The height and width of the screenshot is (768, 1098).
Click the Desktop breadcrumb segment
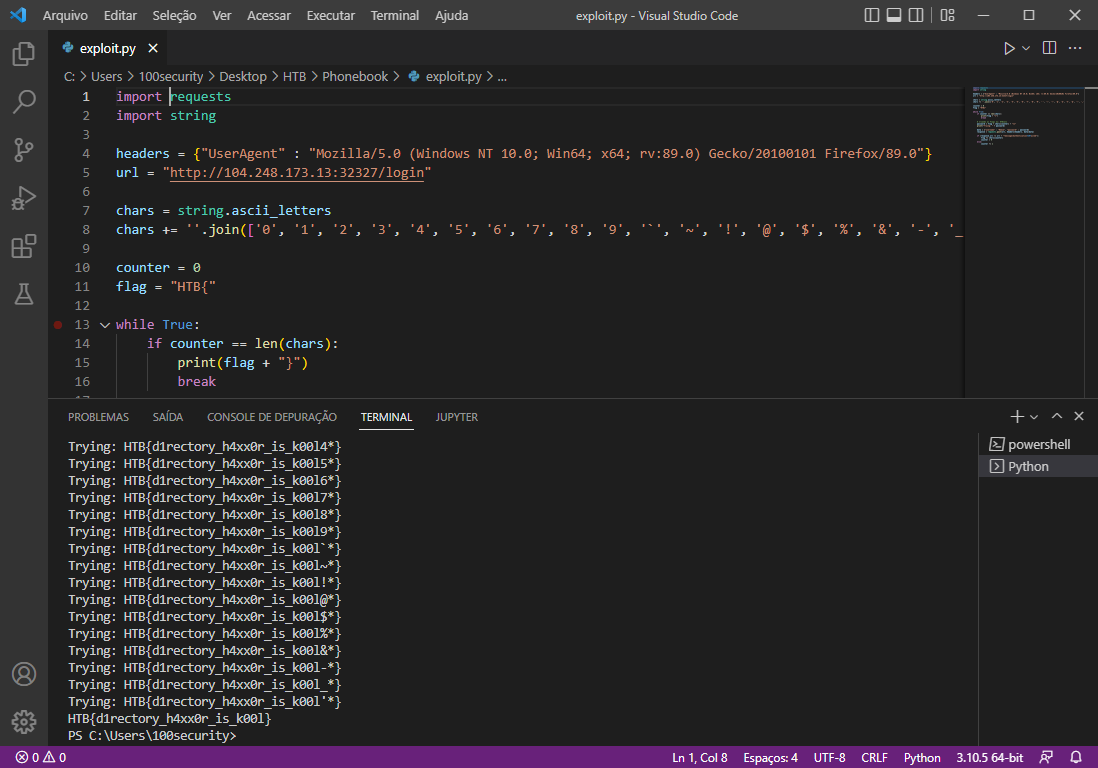(243, 76)
